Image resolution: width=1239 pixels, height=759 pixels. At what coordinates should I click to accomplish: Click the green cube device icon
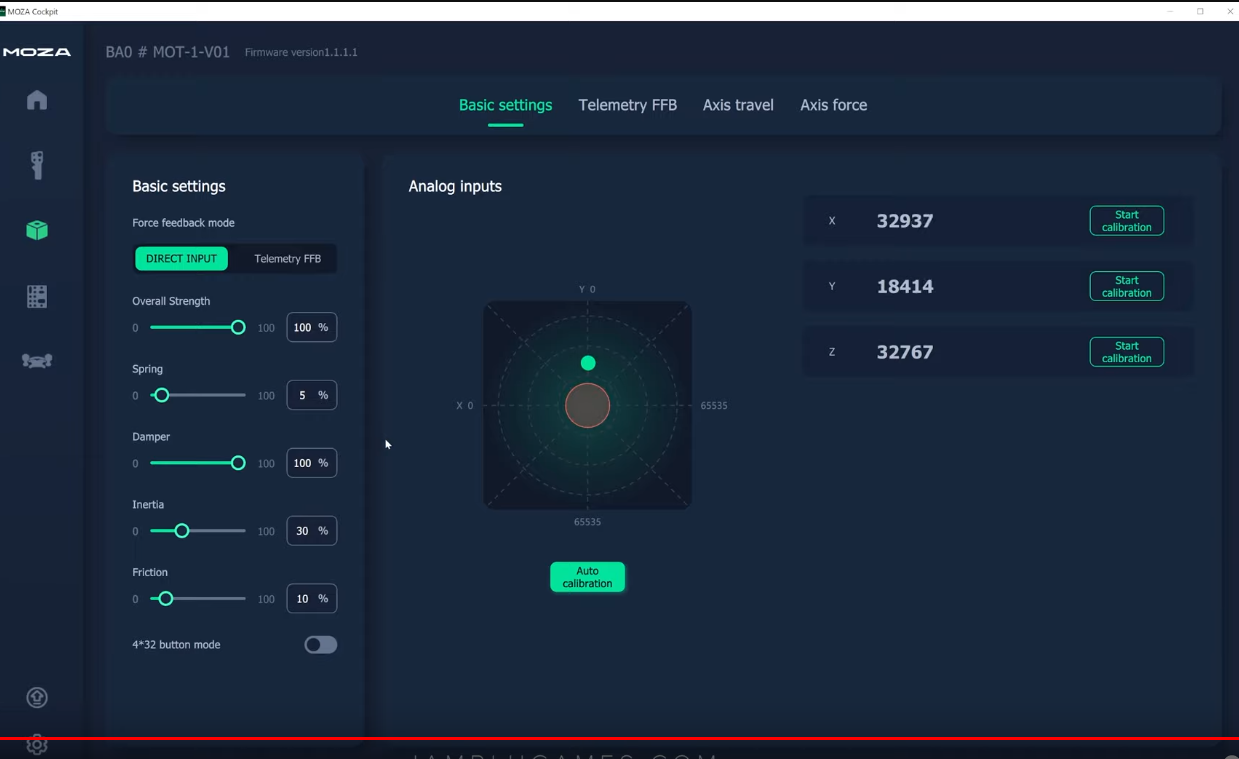pos(36,230)
